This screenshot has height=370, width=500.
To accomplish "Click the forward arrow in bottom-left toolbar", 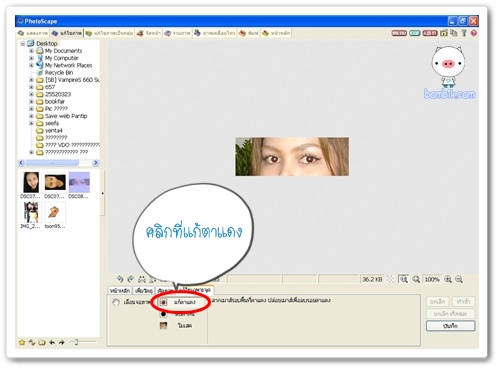I will (62, 342).
